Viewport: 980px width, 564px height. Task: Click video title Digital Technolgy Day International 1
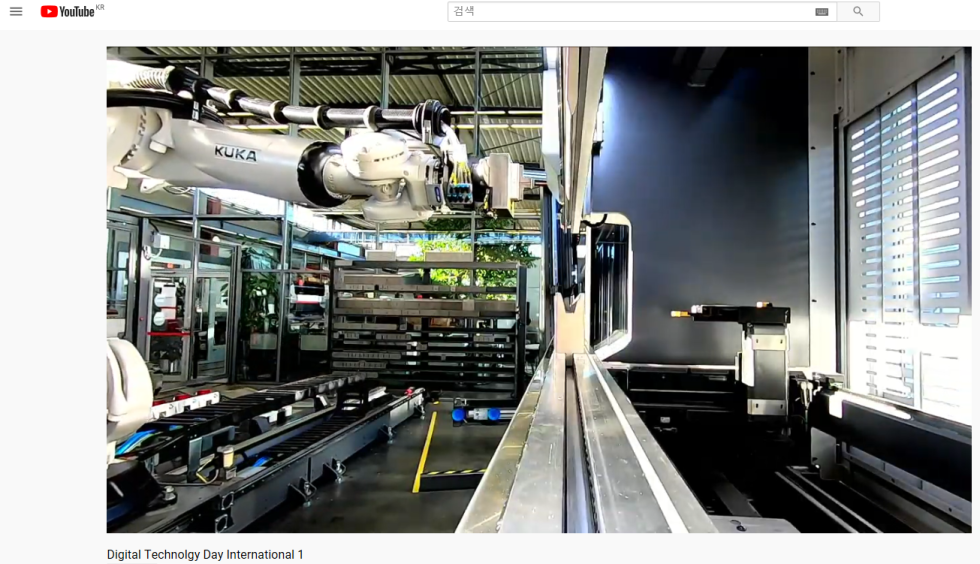(x=205, y=555)
